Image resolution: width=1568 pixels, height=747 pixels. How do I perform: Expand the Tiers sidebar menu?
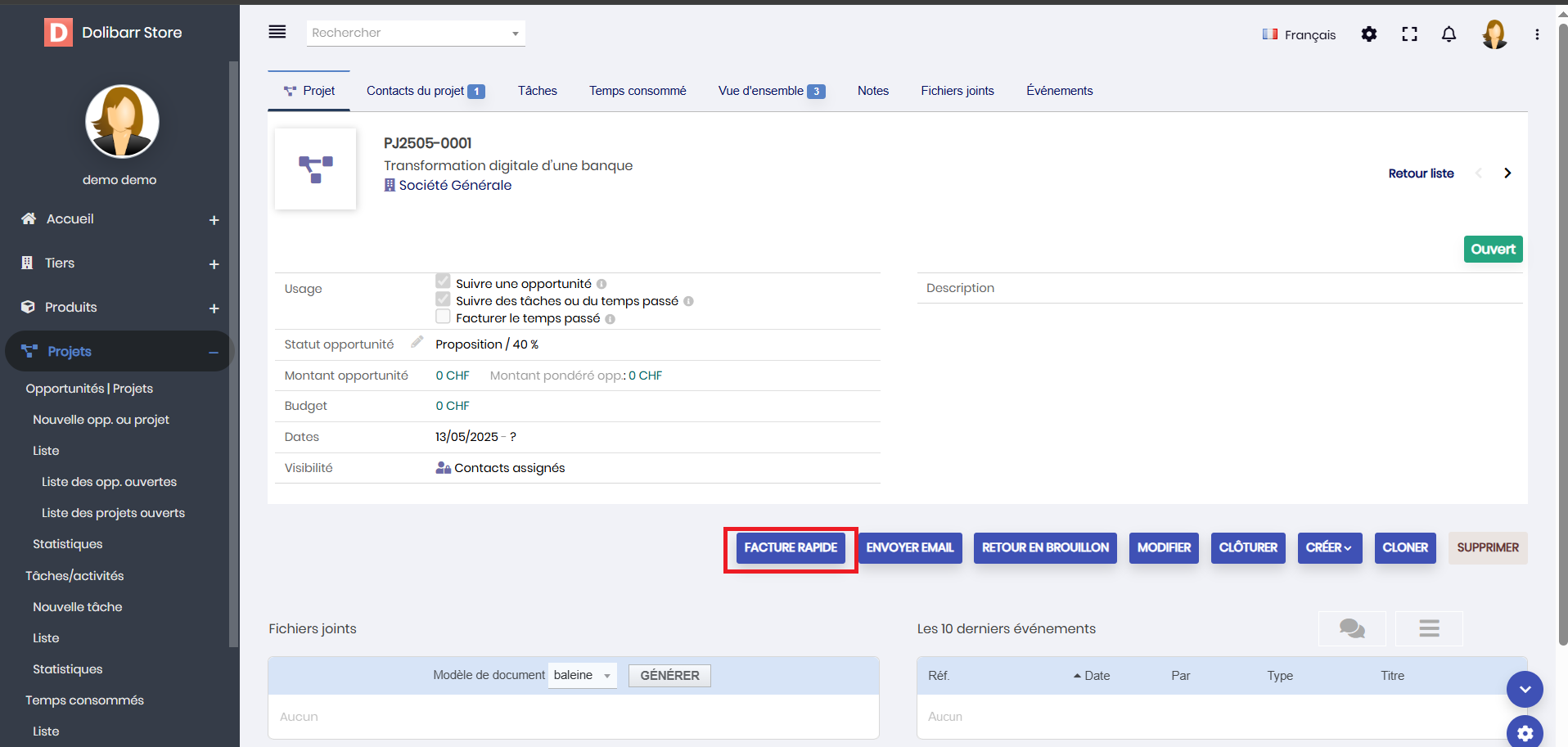[214, 264]
